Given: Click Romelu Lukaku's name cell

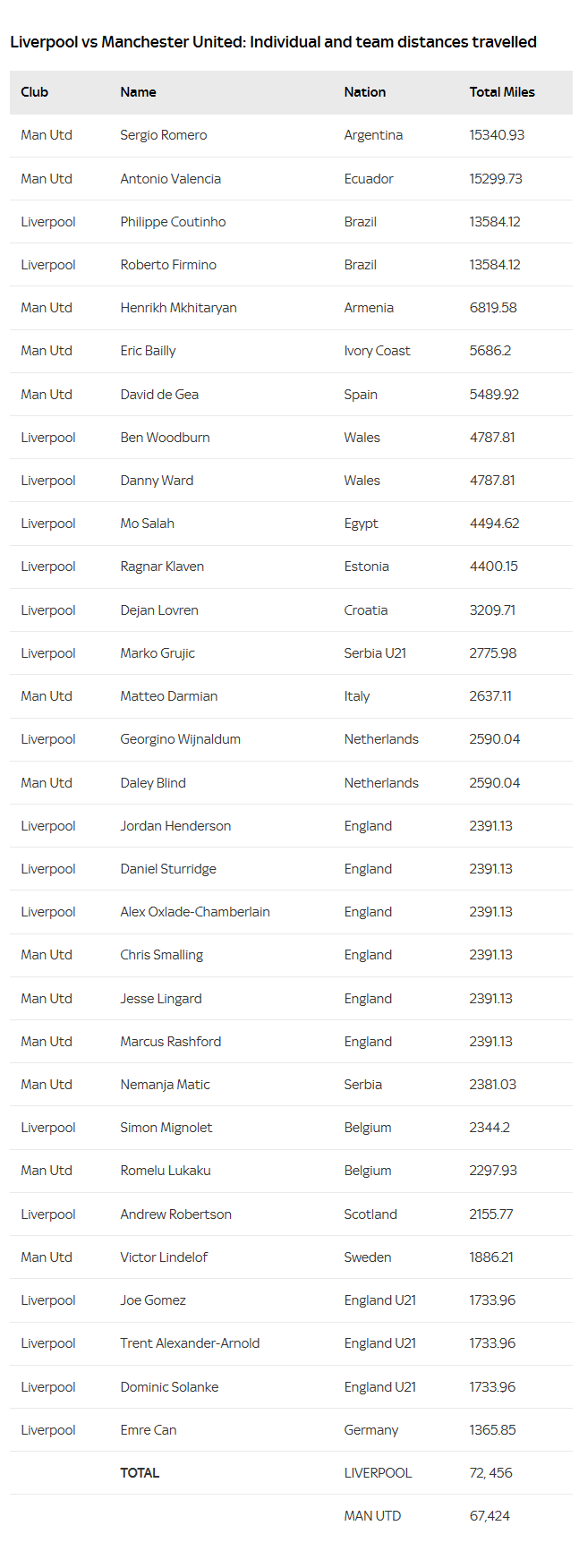Looking at the screenshot, I should click(x=166, y=1171).
